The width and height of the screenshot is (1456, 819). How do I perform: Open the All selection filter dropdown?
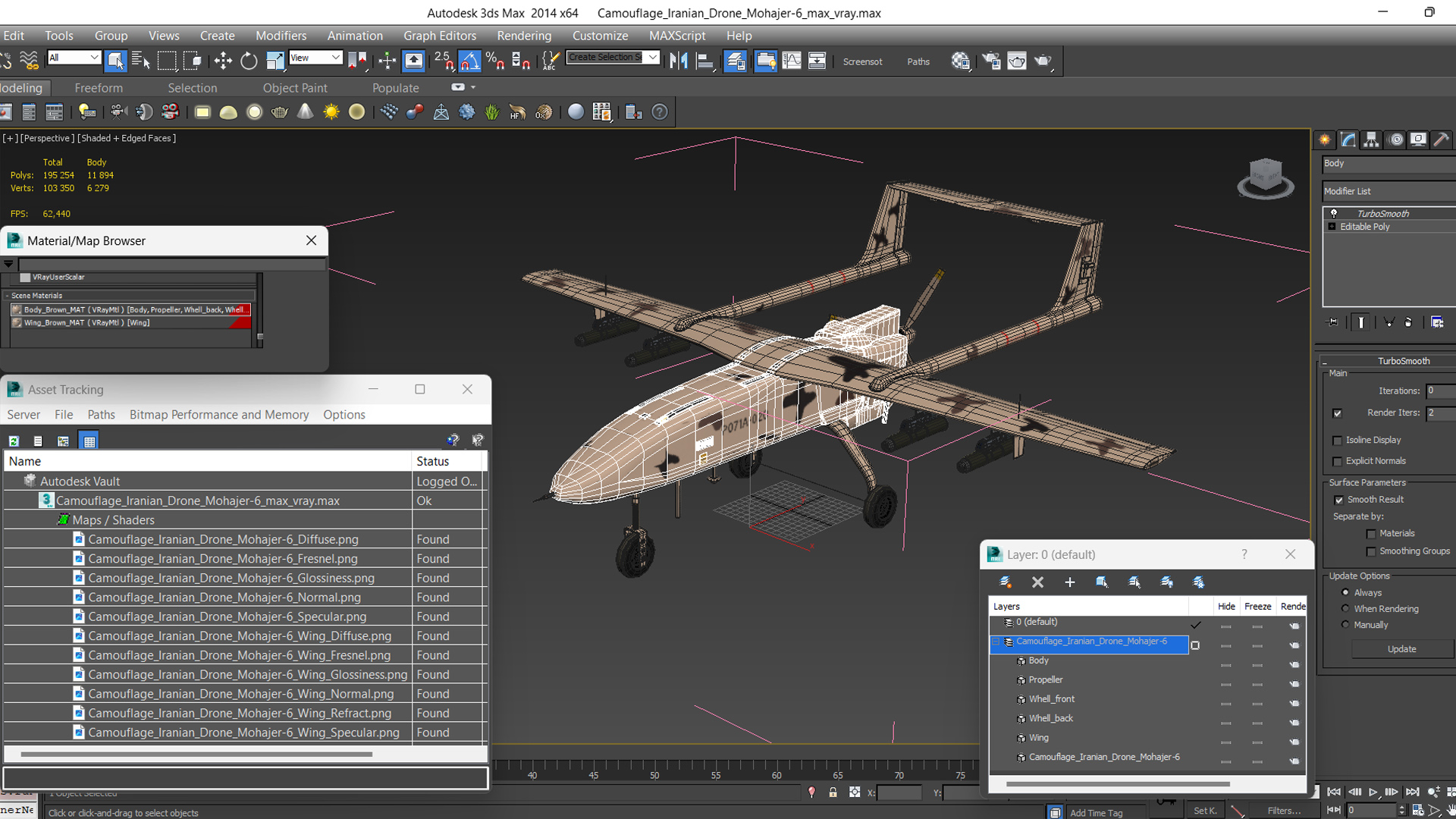pos(74,58)
